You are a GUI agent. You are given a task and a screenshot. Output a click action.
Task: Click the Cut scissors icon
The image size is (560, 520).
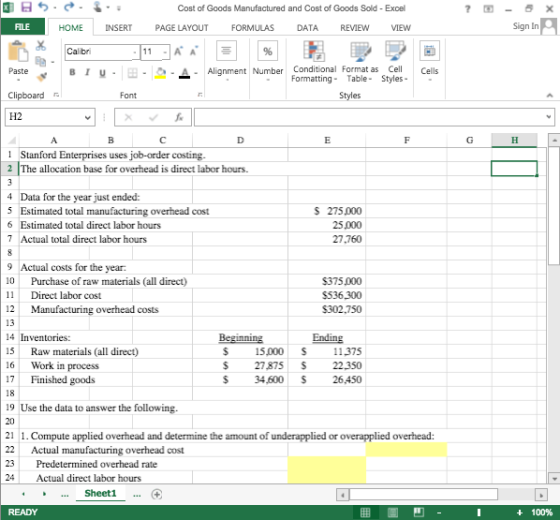tap(41, 45)
